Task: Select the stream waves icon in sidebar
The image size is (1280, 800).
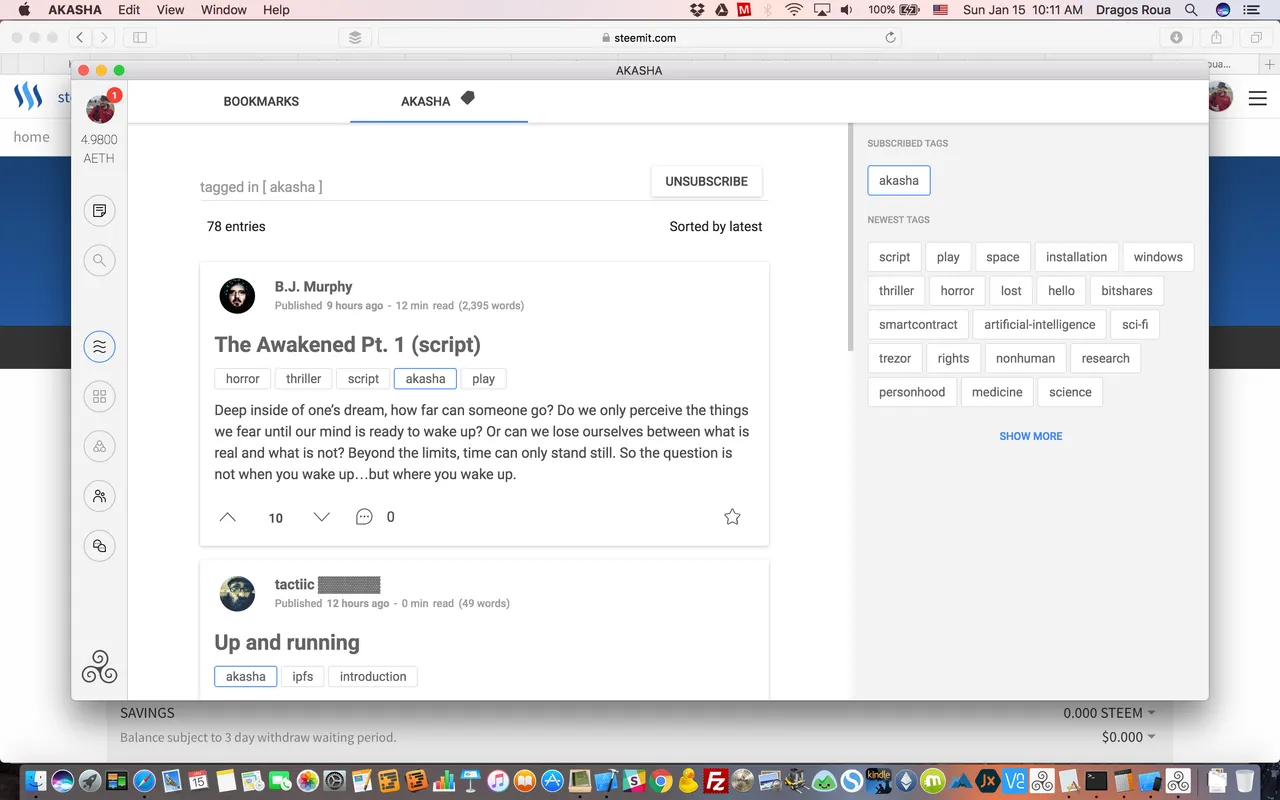Action: click(99, 347)
